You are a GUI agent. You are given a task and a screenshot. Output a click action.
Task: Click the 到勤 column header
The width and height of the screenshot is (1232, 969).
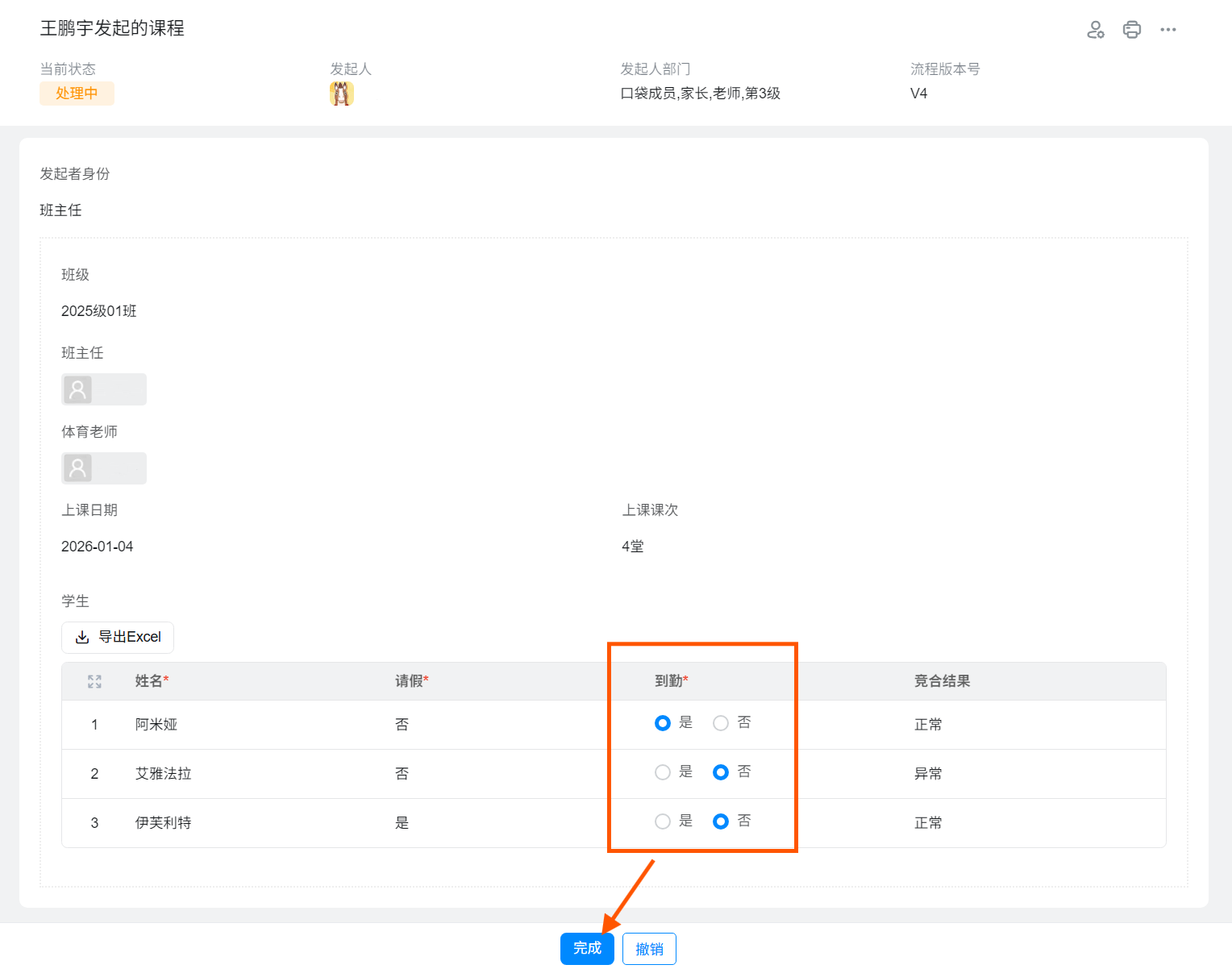coord(670,681)
